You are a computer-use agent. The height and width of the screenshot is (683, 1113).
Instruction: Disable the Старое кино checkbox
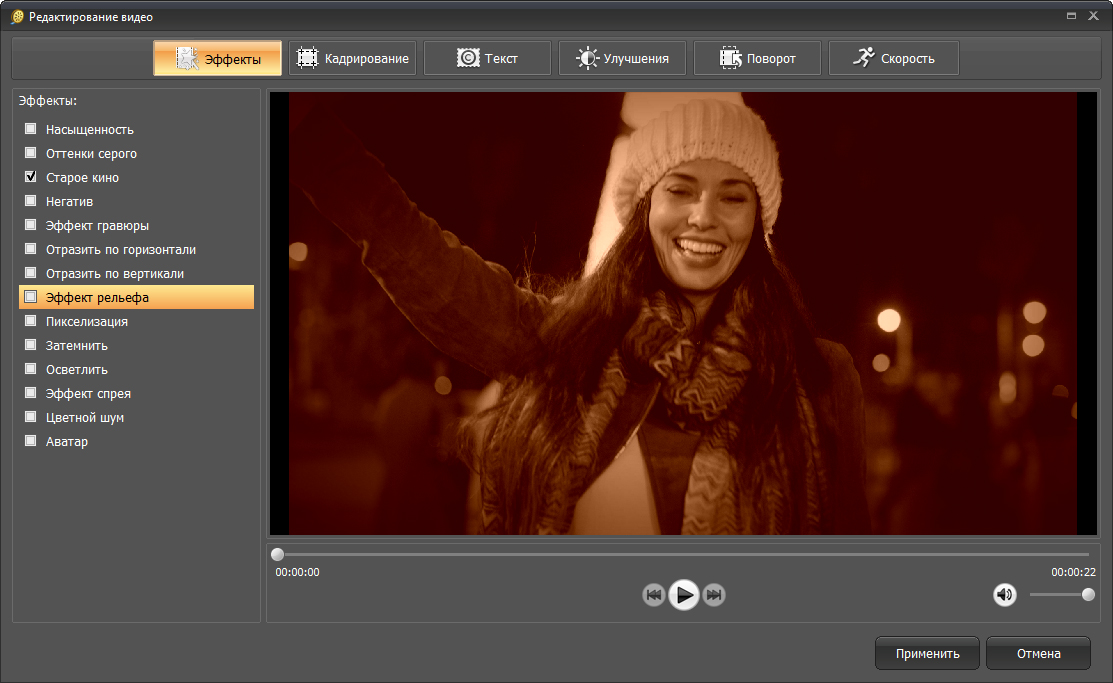pos(31,177)
